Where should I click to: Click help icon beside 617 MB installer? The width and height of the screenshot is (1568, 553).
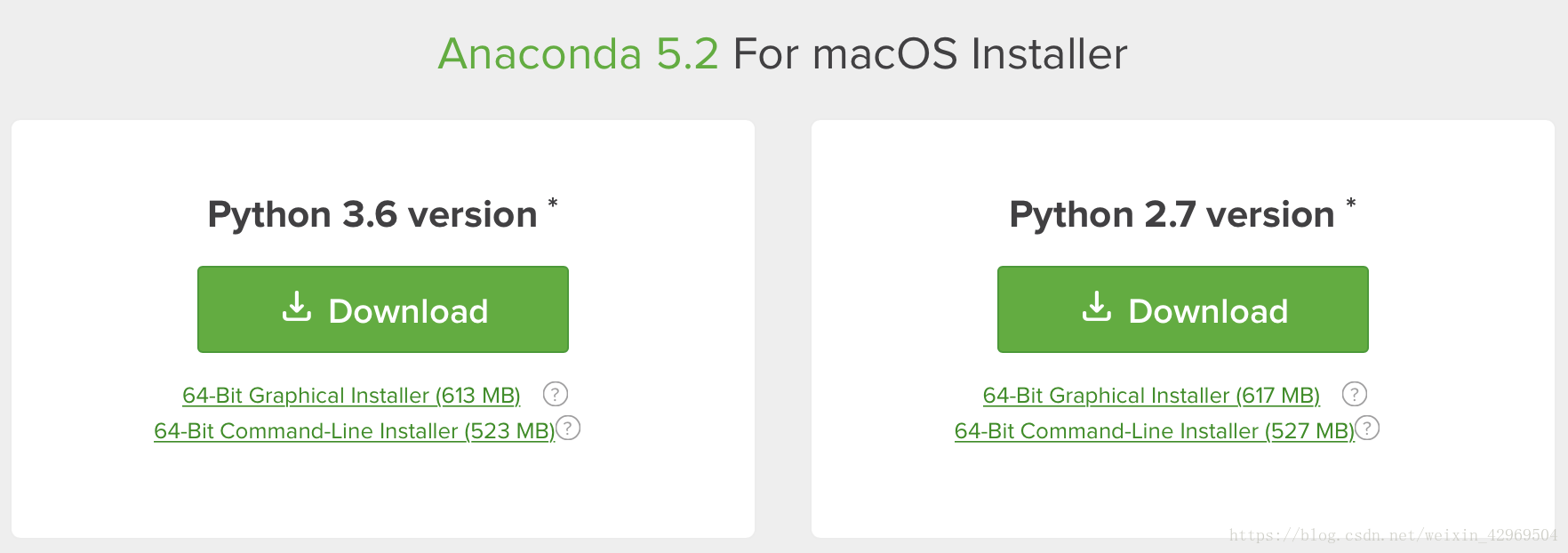[1355, 394]
